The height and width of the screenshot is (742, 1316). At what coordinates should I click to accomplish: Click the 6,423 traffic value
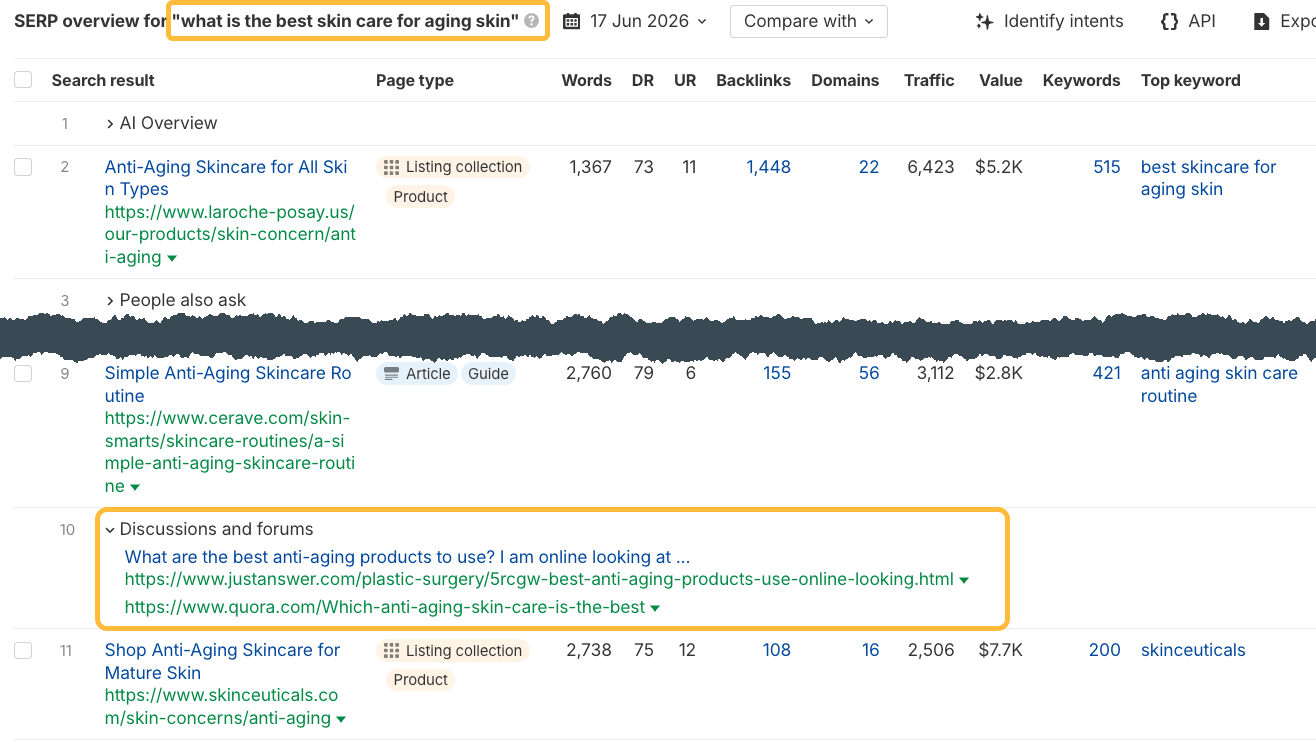tap(931, 167)
